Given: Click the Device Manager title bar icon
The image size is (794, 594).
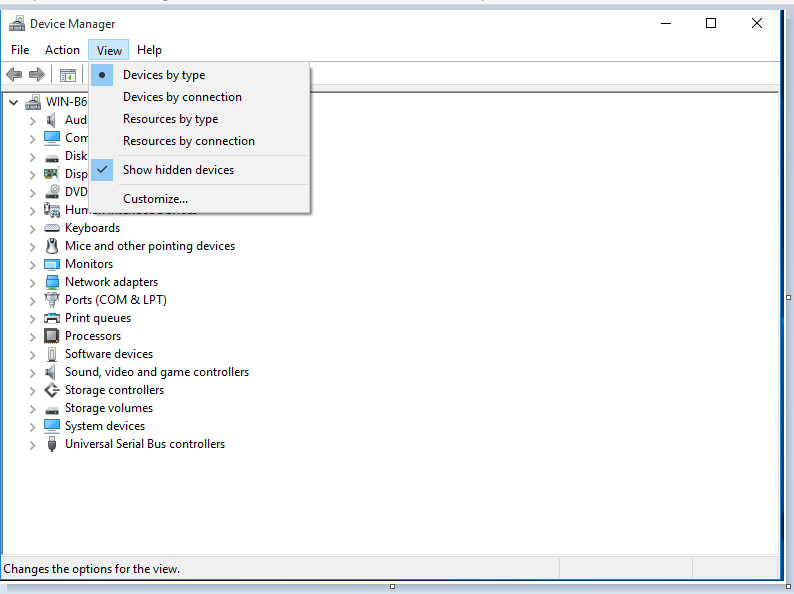Looking at the screenshot, I should pos(17,24).
